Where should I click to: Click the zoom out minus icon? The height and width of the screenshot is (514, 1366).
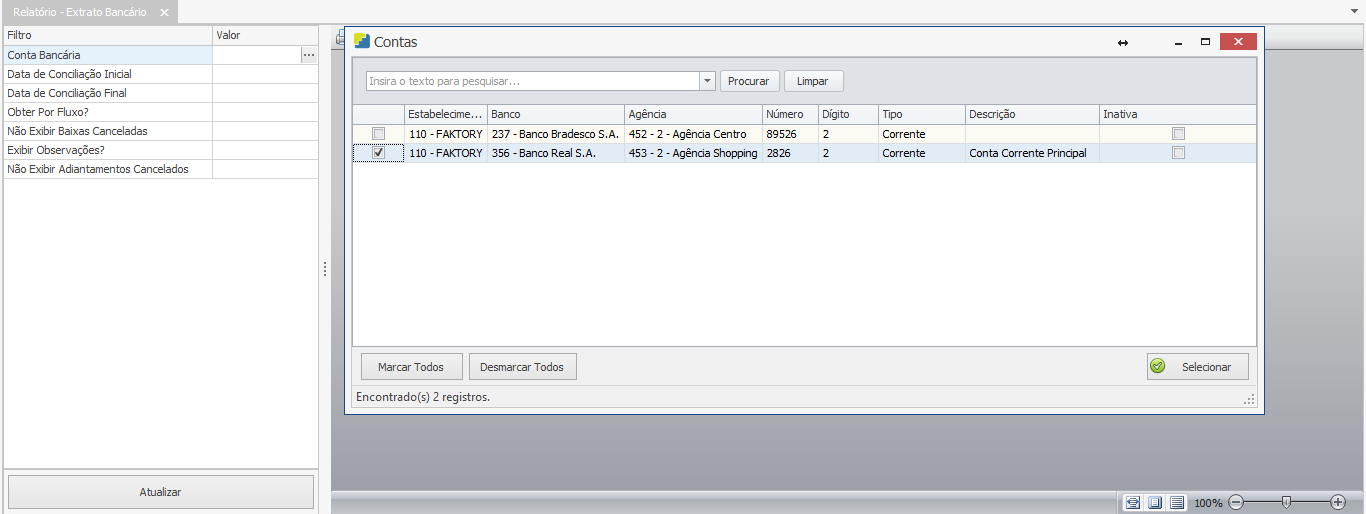tap(1236, 502)
